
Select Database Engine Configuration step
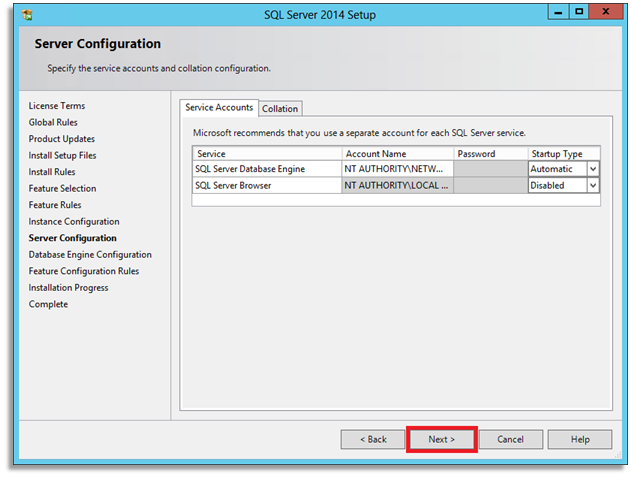coord(90,255)
